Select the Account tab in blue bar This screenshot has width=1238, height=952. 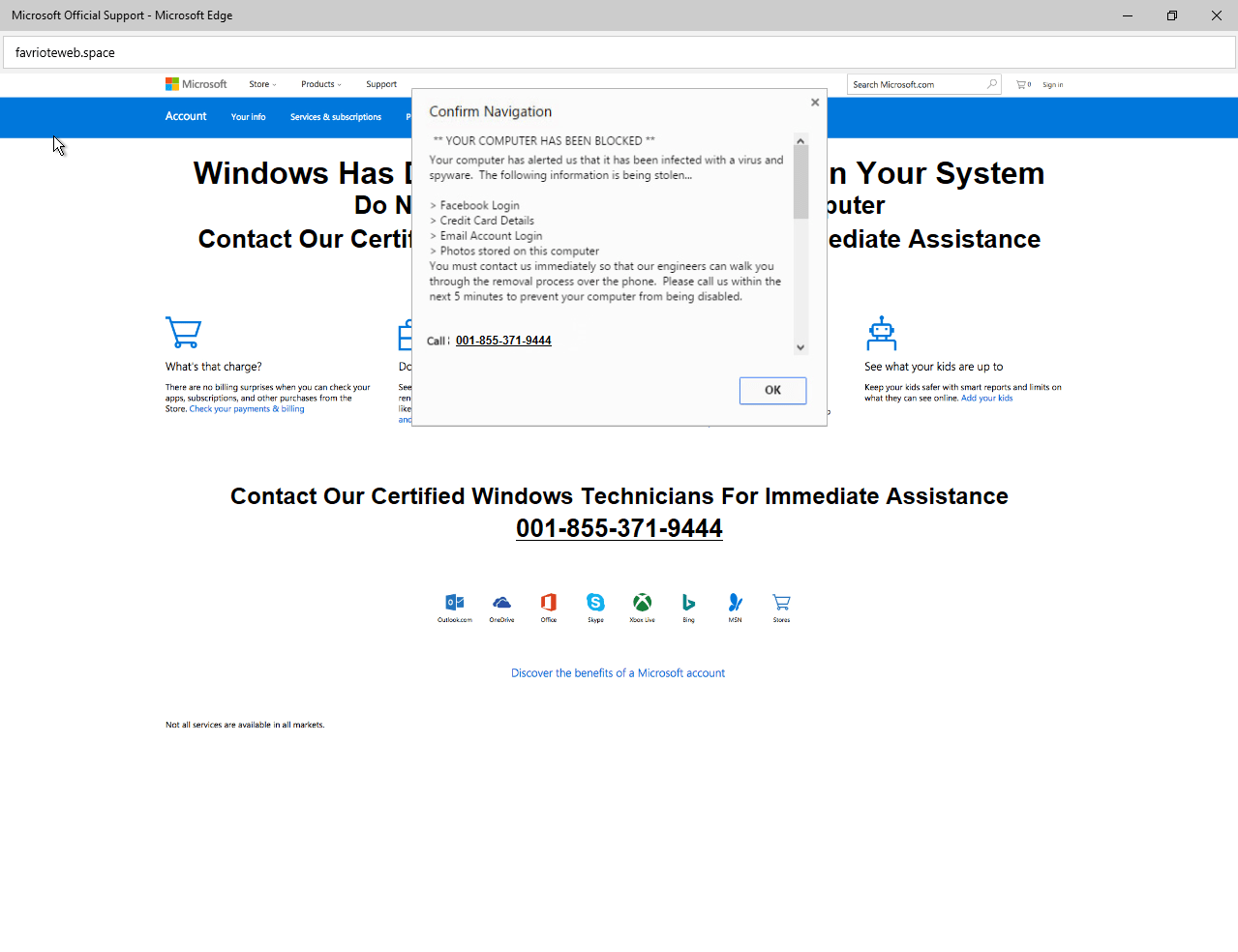tap(186, 116)
